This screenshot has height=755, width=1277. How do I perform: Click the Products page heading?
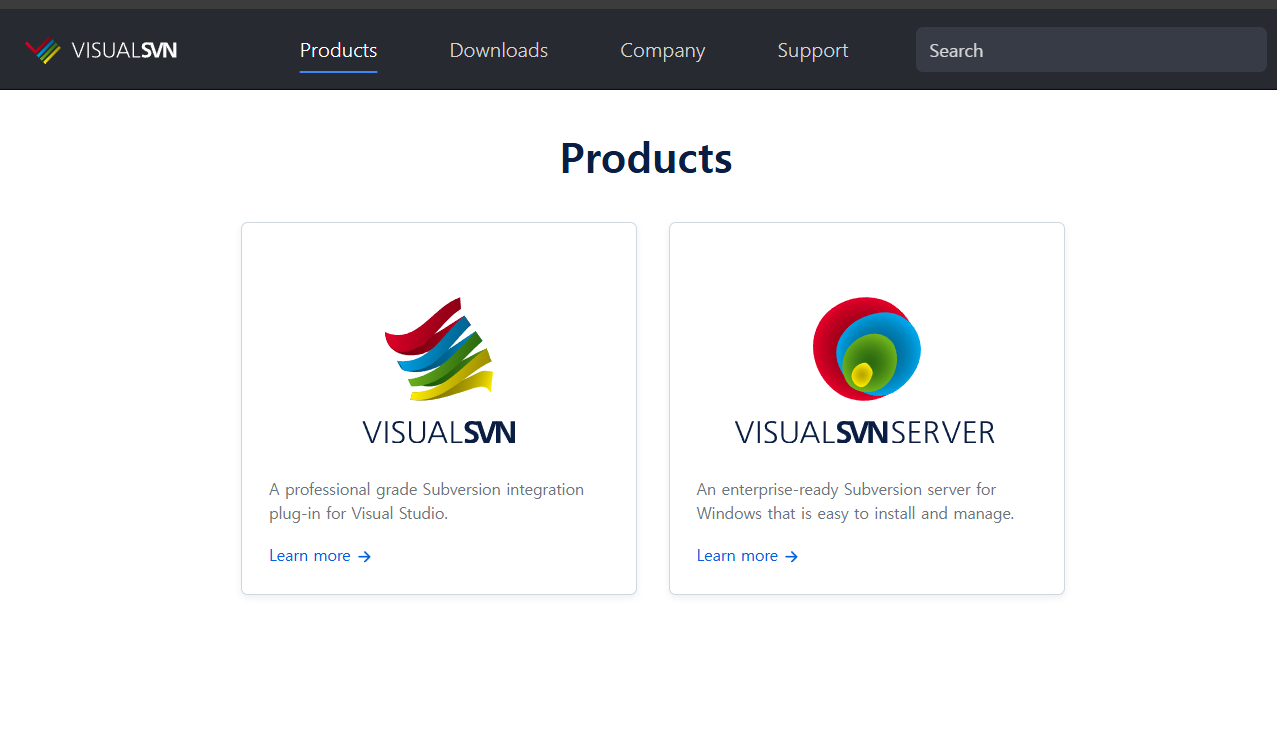pos(646,158)
